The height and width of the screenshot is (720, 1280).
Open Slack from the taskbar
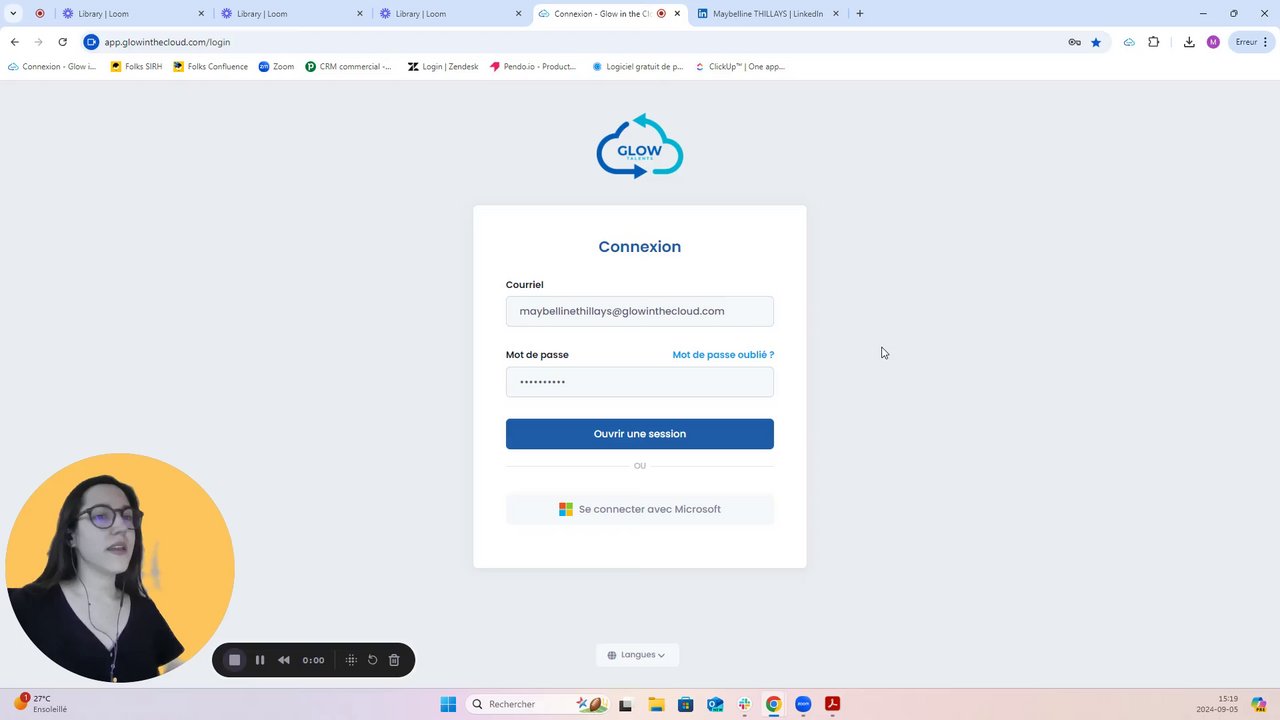tap(744, 704)
